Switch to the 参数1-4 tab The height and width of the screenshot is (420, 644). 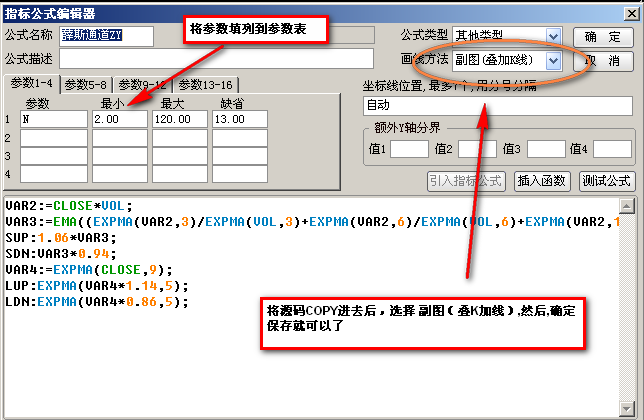pyautogui.click(x=32, y=83)
